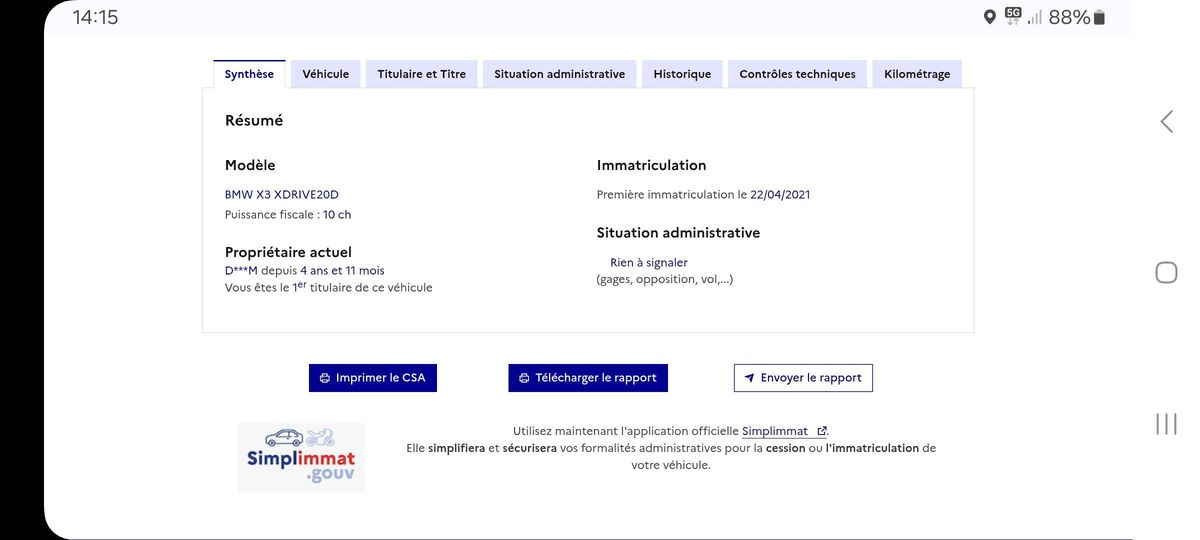Click the external link icon beside Simplimmat

coord(822,431)
